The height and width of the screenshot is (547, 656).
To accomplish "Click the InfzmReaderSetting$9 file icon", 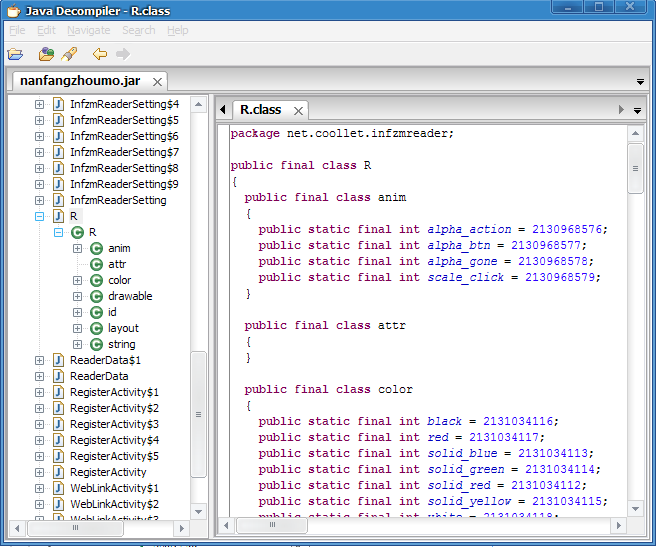I will click(59, 184).
